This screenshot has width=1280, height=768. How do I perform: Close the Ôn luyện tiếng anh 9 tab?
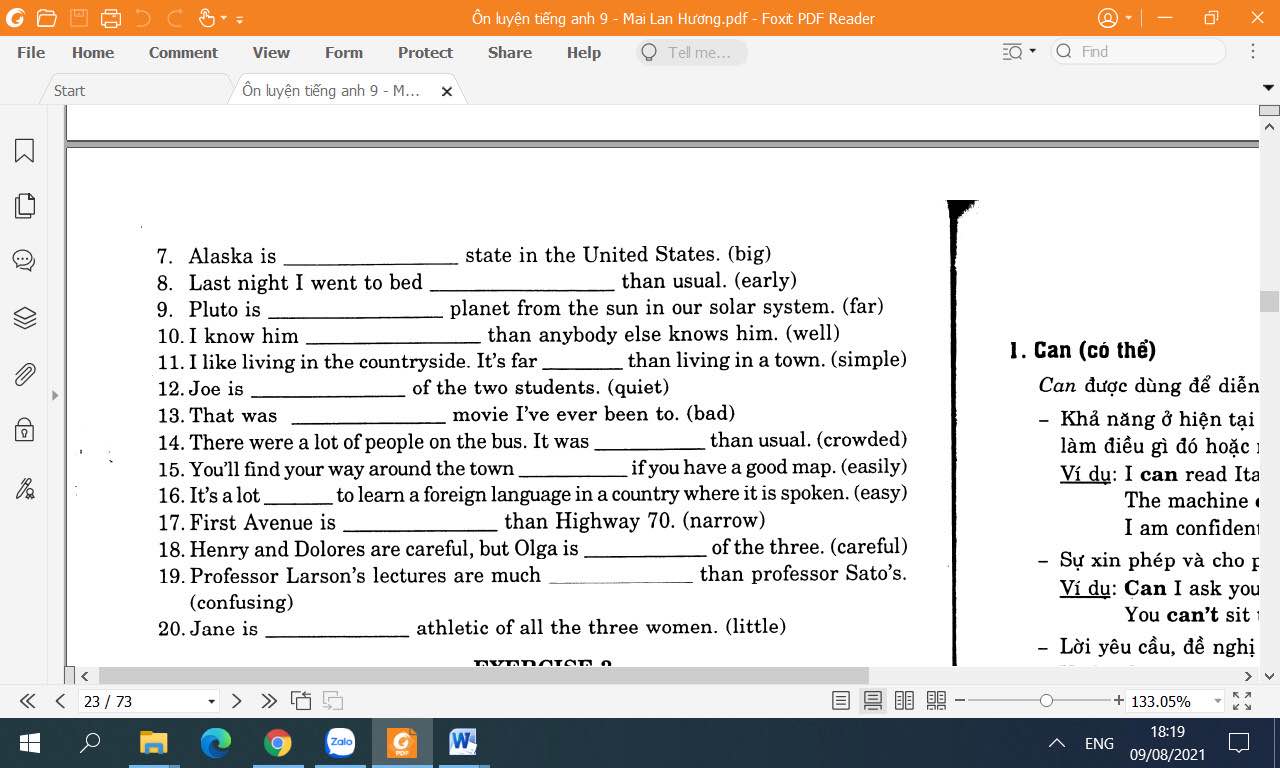click(447, 91)
